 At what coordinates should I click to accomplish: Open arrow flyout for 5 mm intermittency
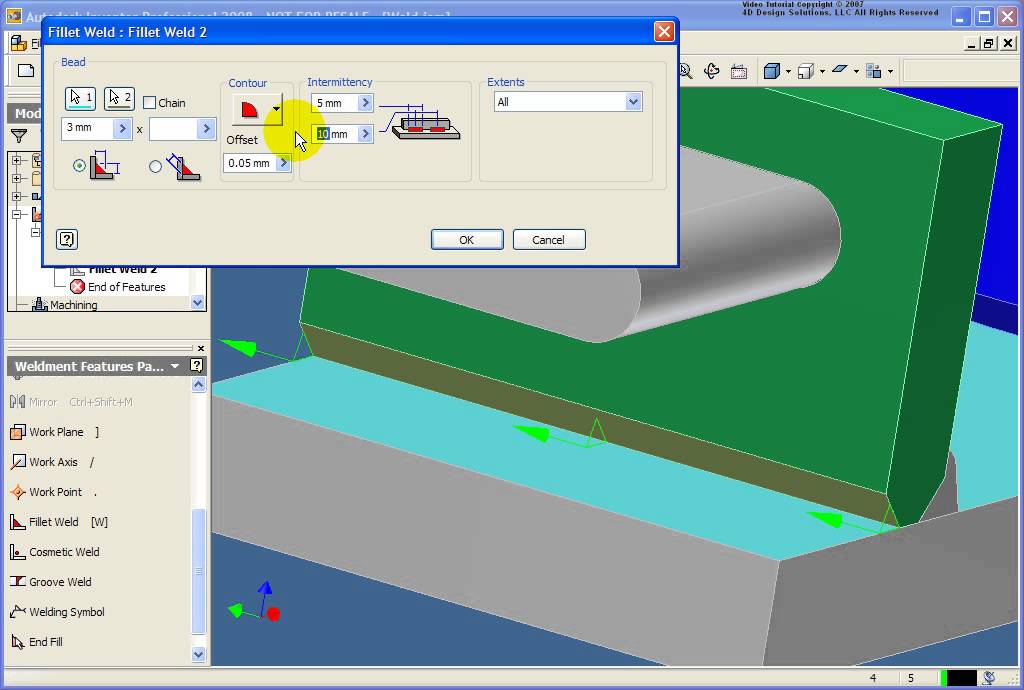click(x=366, y=103)
